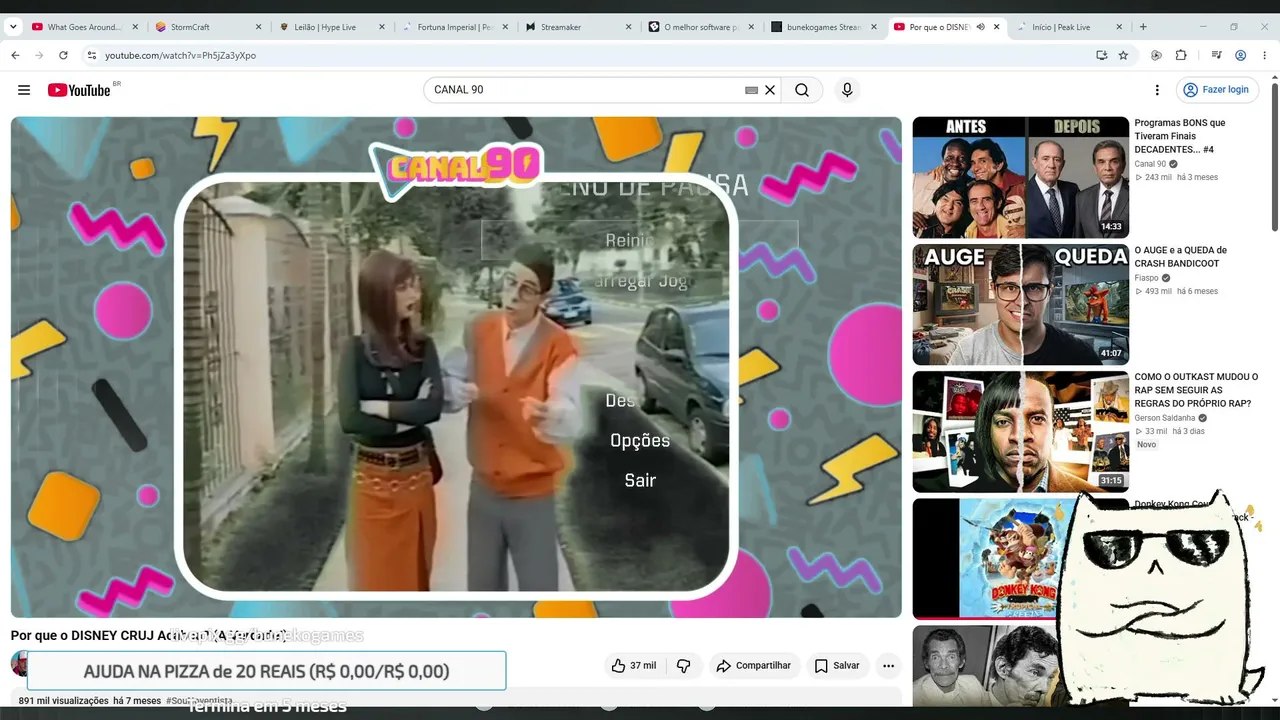Start voice search with the microphone
The image size is (1280, 720).
point(847,90)
